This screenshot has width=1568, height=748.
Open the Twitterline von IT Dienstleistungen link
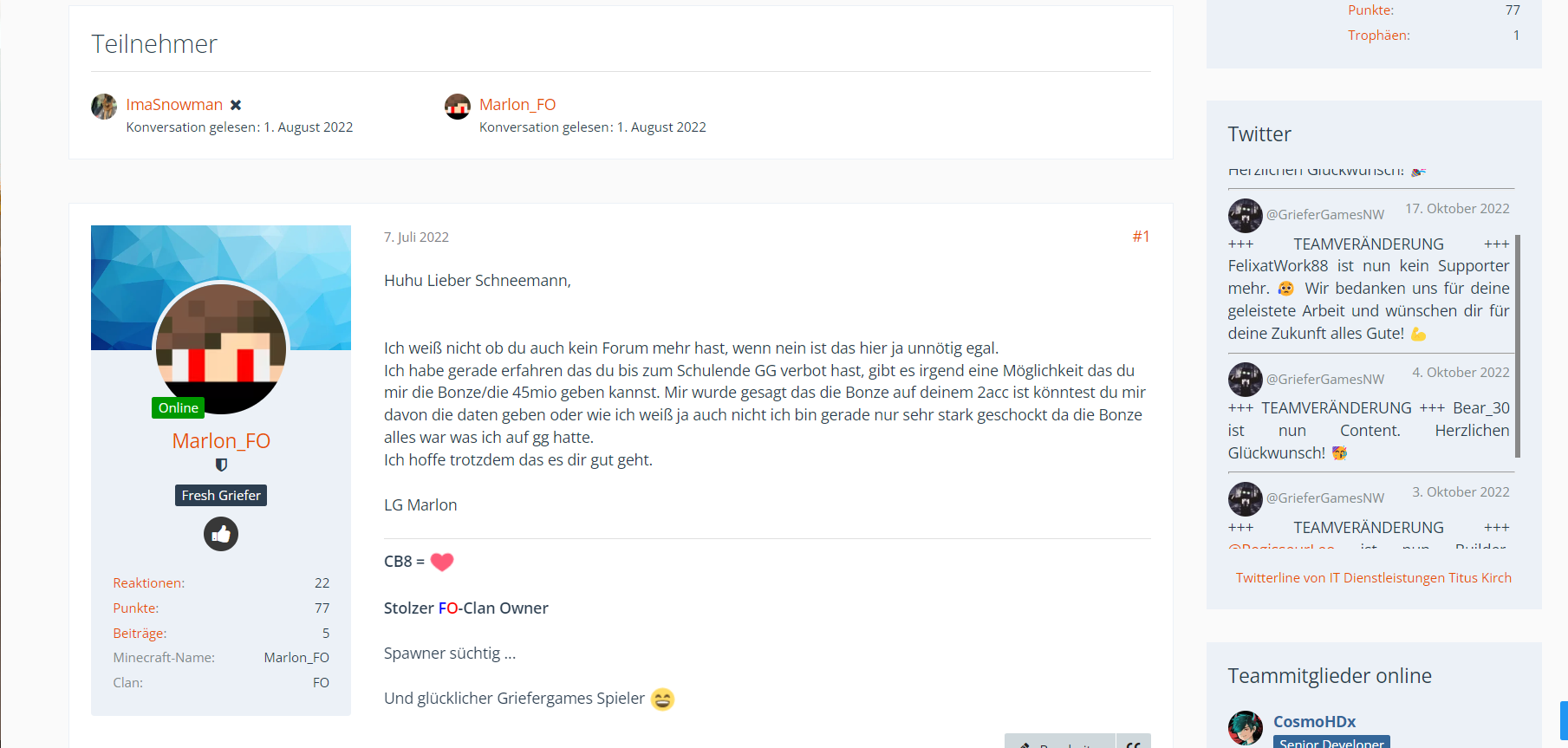click(x=1374, y=578)
